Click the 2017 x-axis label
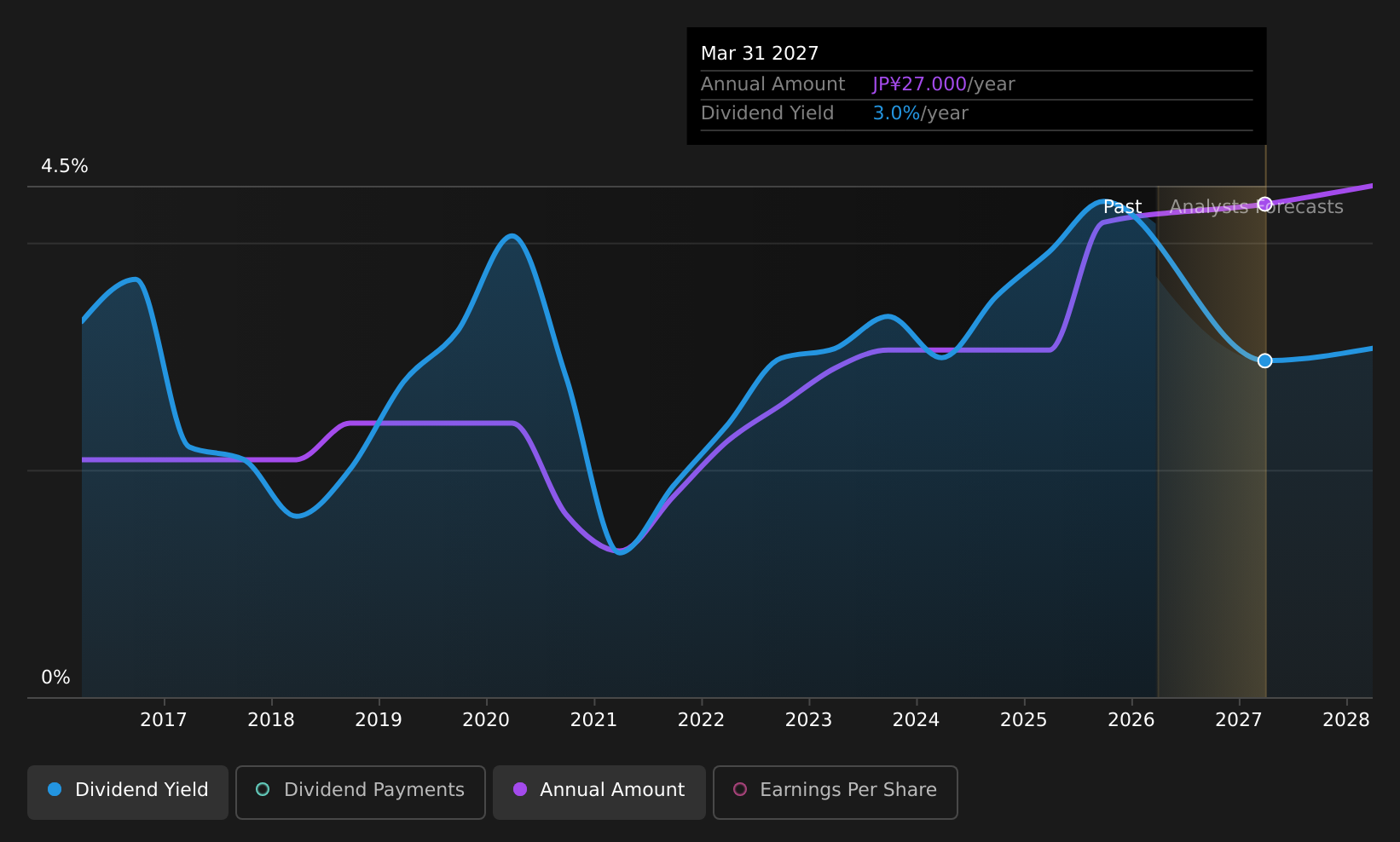1400x842 pixels. coord(164,720)
